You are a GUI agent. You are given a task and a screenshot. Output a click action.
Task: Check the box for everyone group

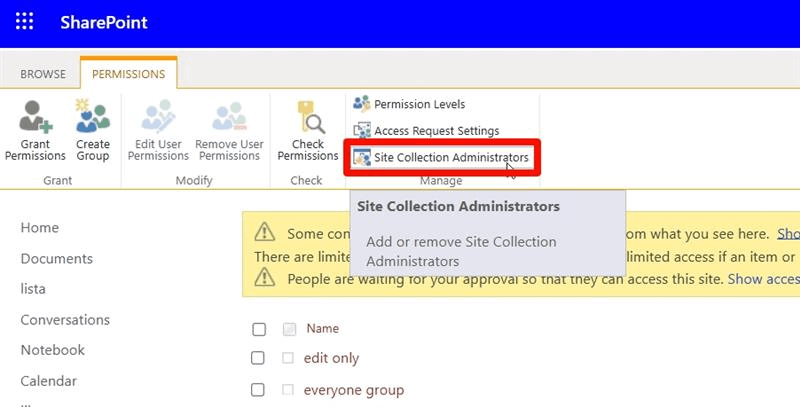[x=258, y=390]
